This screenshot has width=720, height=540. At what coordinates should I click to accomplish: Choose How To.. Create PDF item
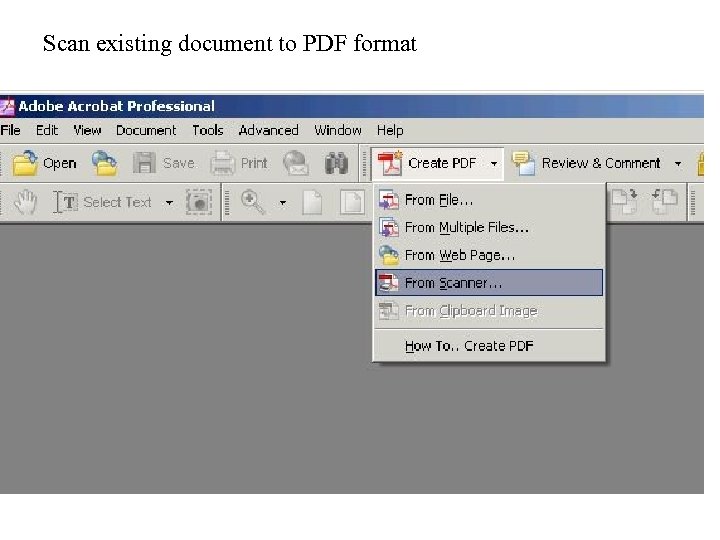489,346
